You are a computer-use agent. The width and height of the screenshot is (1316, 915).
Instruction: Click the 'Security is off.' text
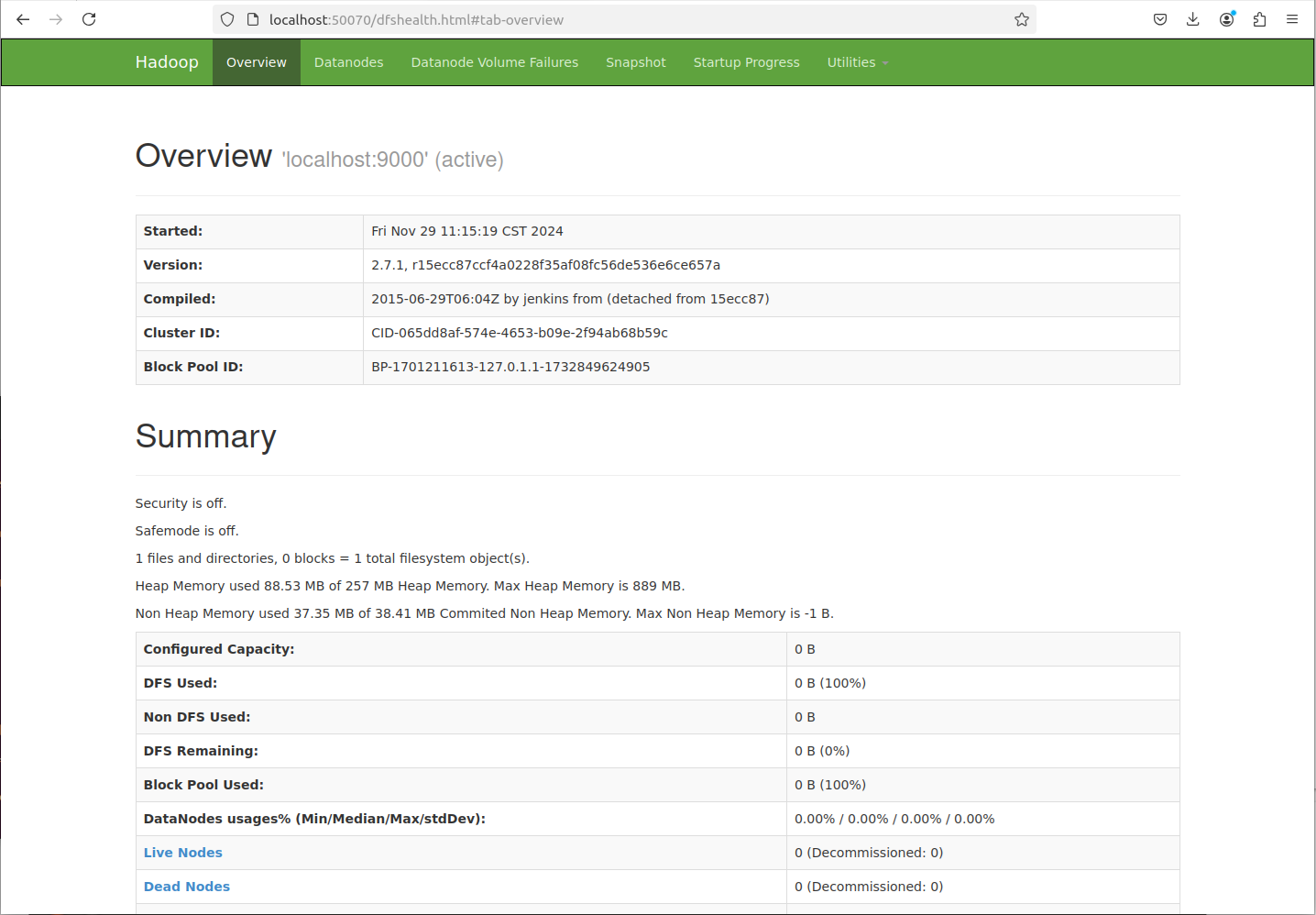coord(181,503)
